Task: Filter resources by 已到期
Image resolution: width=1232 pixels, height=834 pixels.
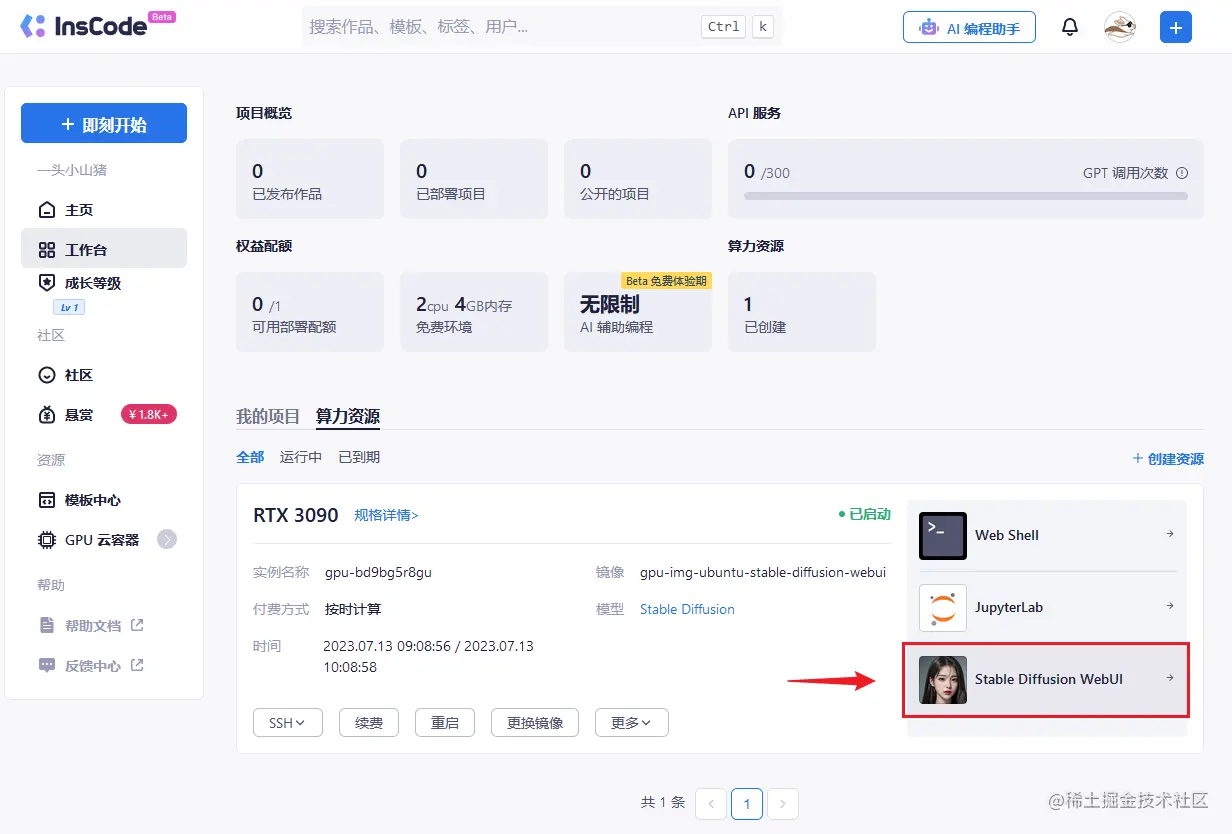Action: click(x=359, y=457)
